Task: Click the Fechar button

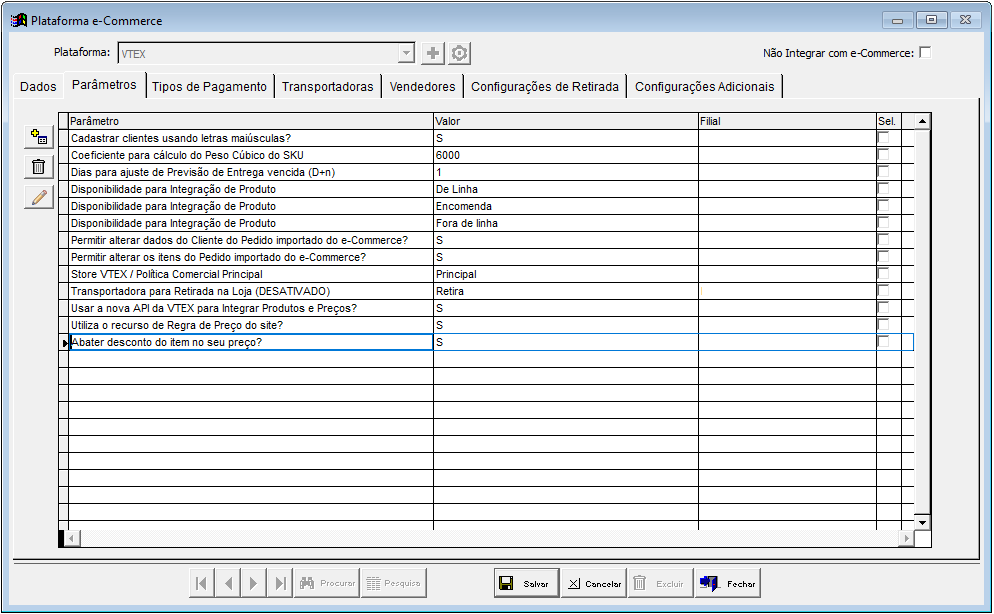Action: tap(728, 583)
